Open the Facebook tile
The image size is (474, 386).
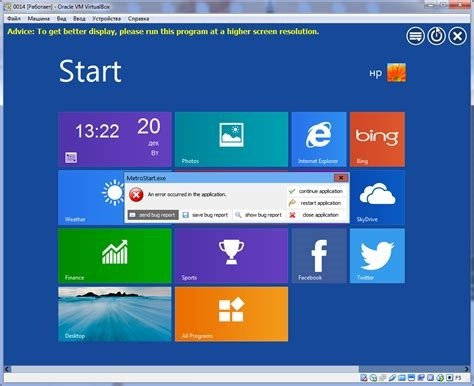[x=319, y=256]
